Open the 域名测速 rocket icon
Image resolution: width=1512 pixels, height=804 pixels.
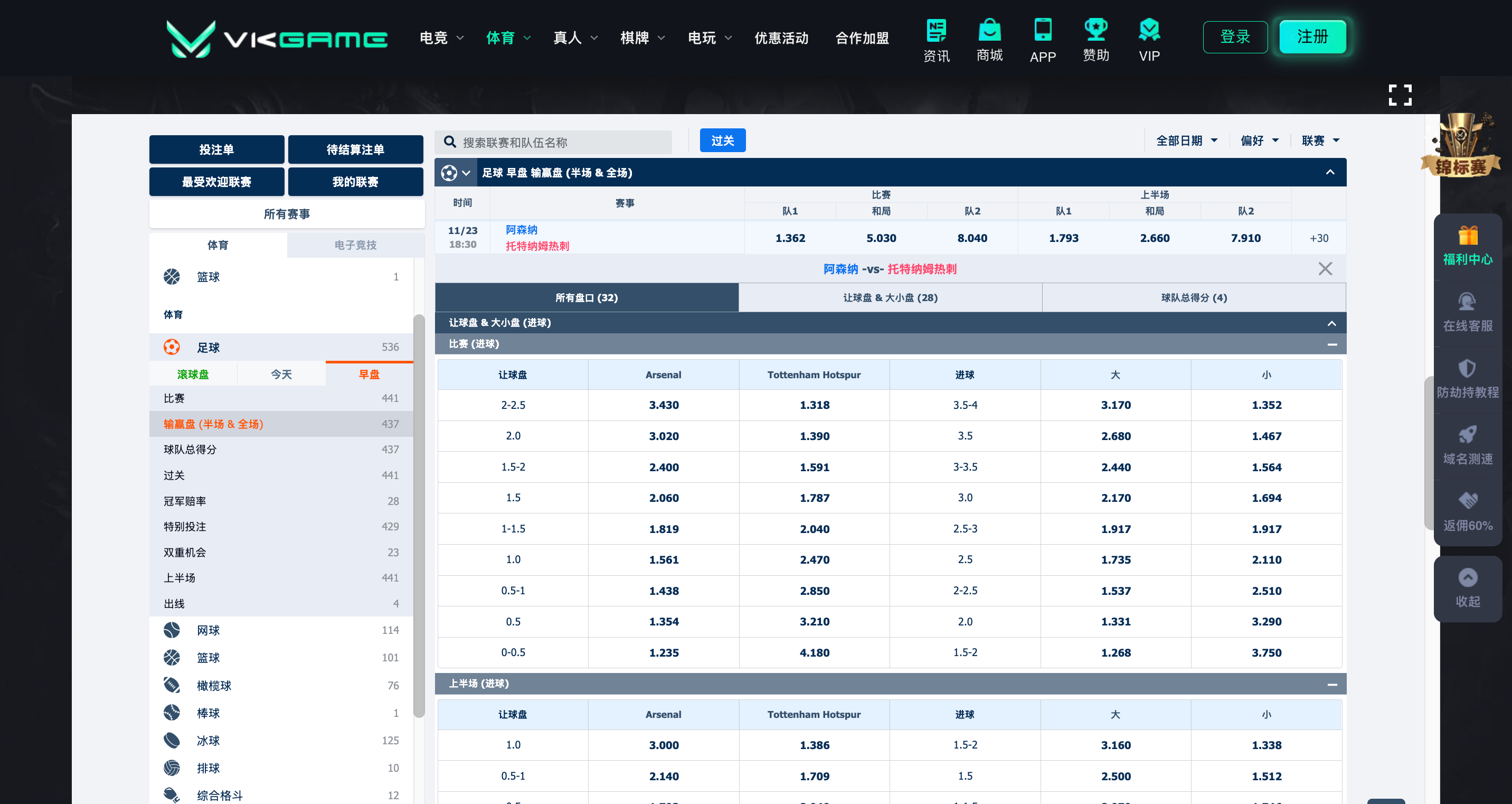tap(1468, 435)
